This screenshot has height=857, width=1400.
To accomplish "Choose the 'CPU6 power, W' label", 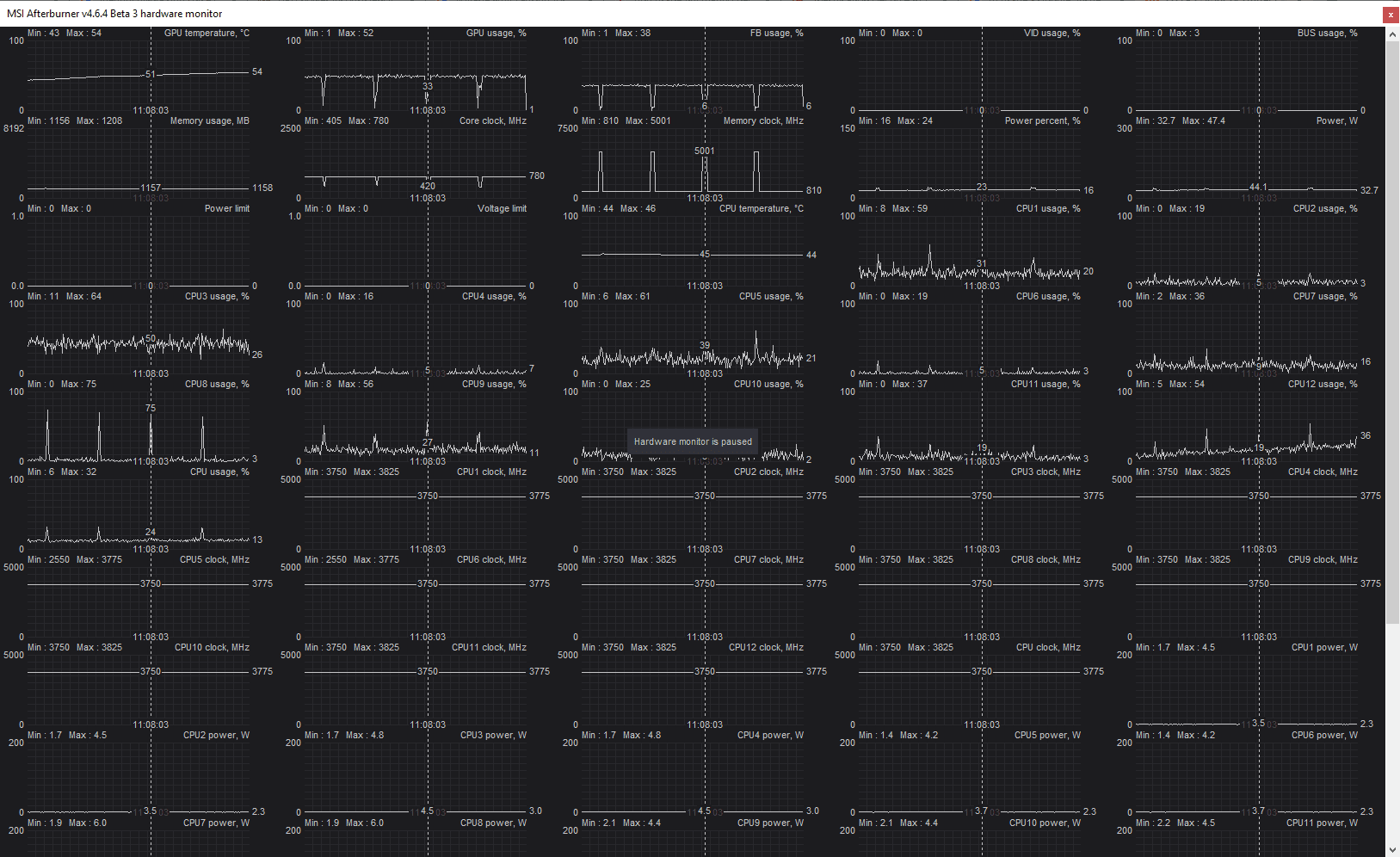I will [1324, 735].
